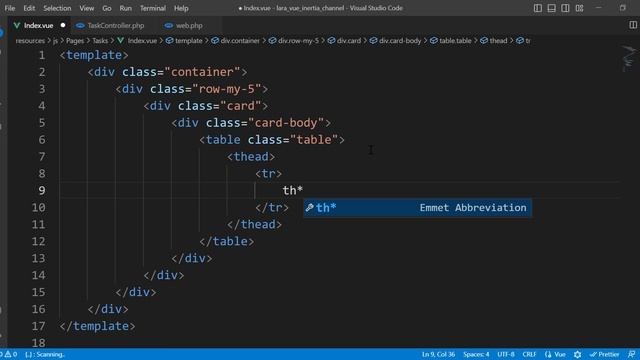
Task: Click line number 1
Action: 42,55
